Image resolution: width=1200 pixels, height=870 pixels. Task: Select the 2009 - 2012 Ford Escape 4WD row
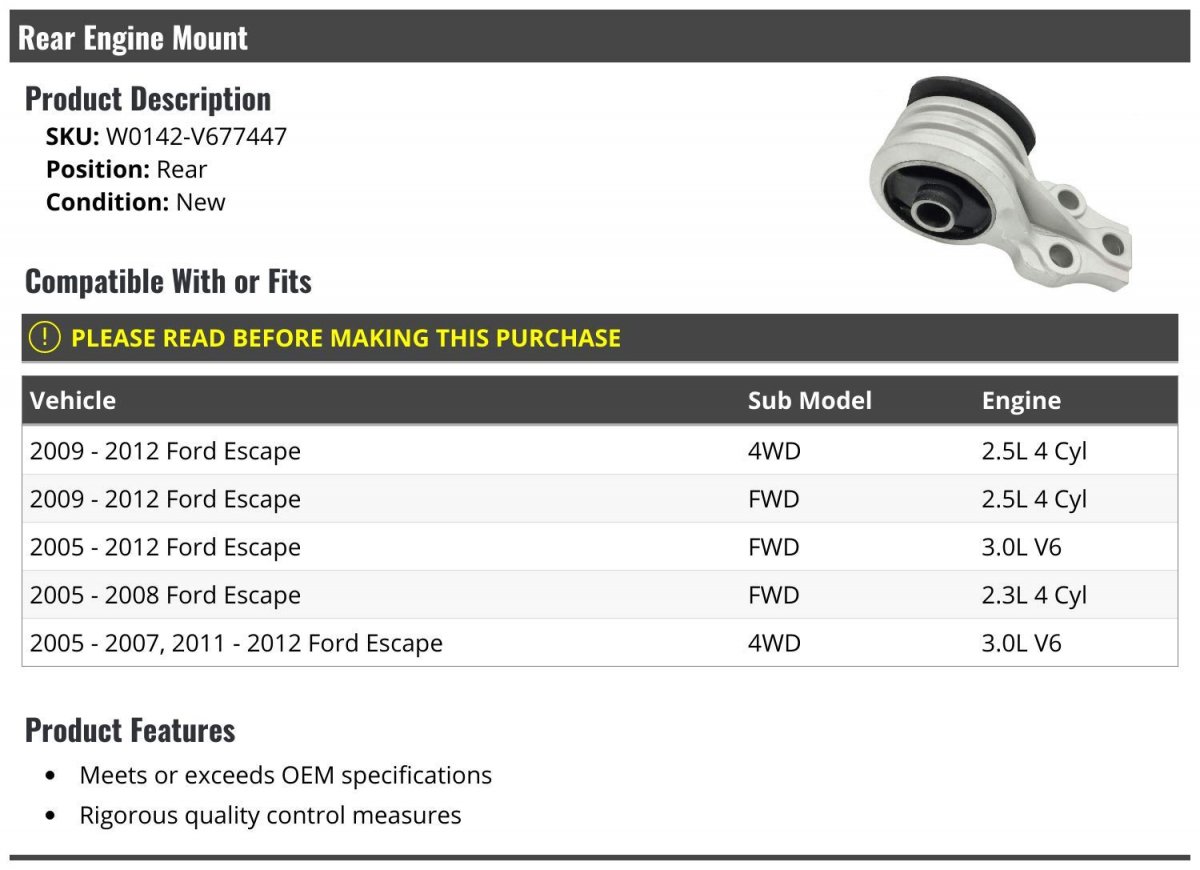point(600,451)
